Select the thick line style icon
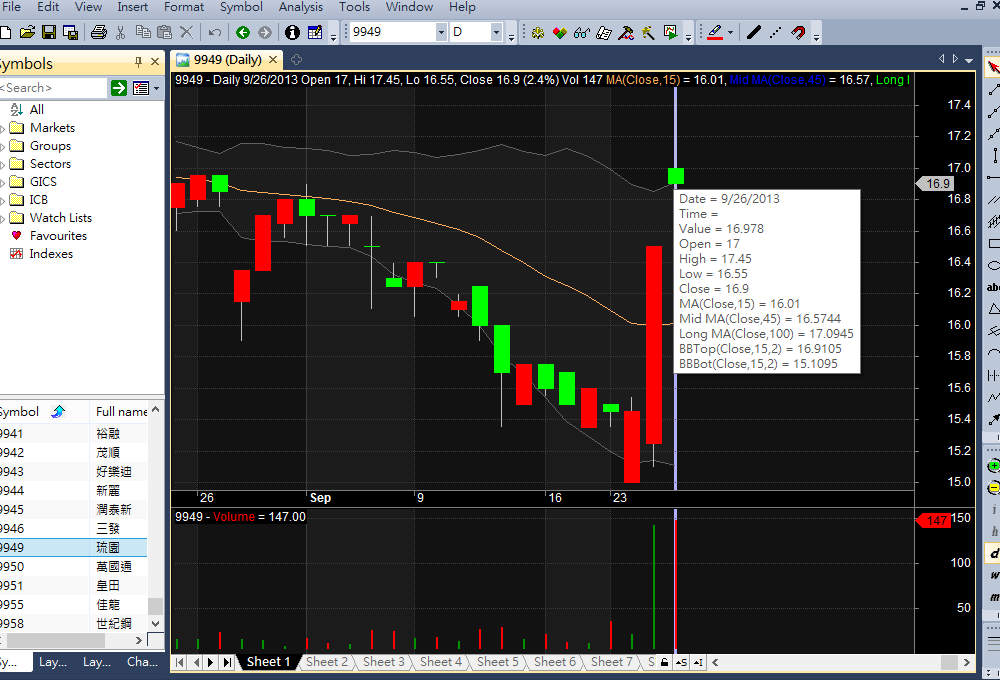Image resolution: width=1000 pixels, height=680 pixels. click(x=754, y=33)
